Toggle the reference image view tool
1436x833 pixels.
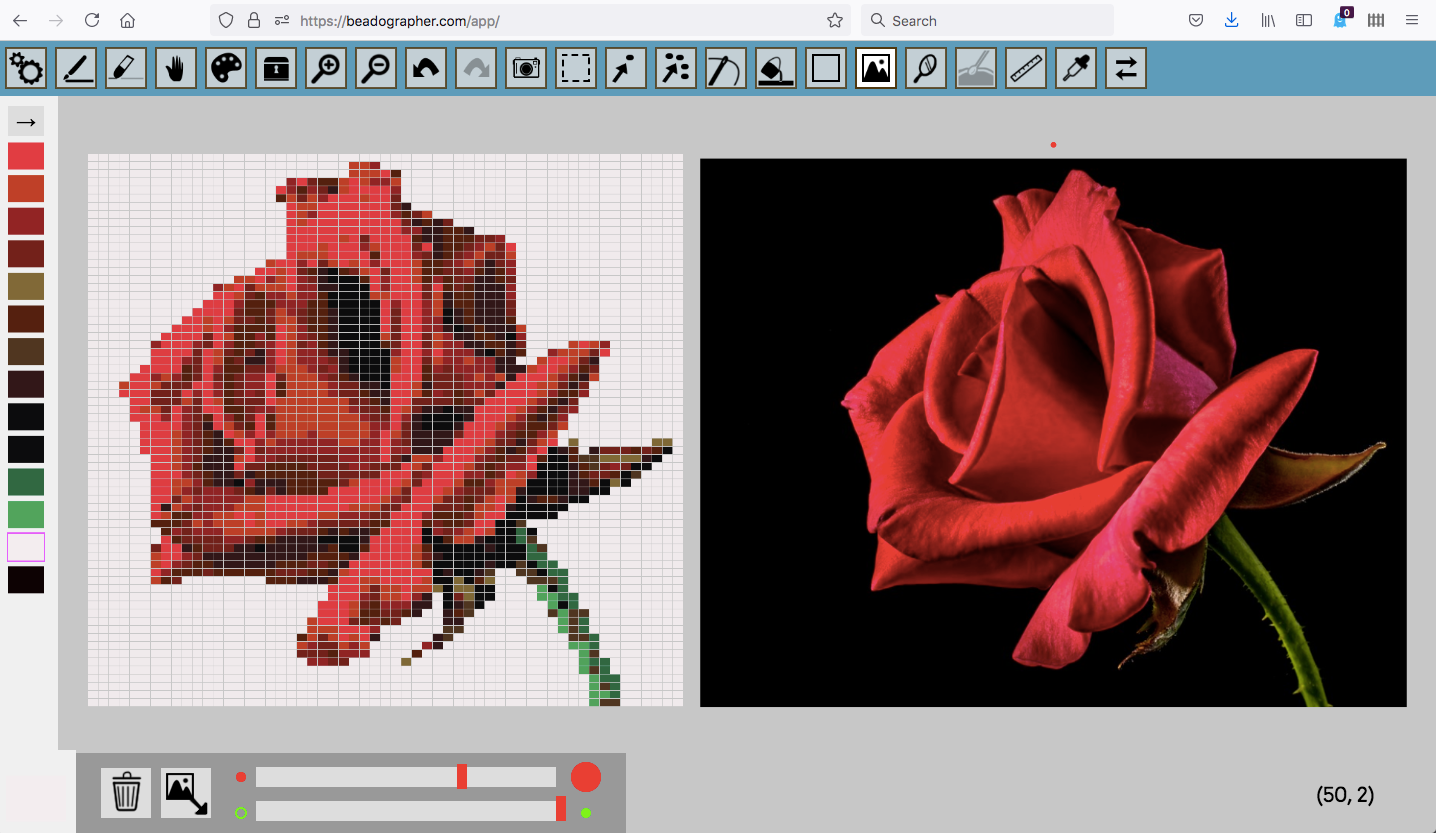pyautogui.click(x=875, y=68)
